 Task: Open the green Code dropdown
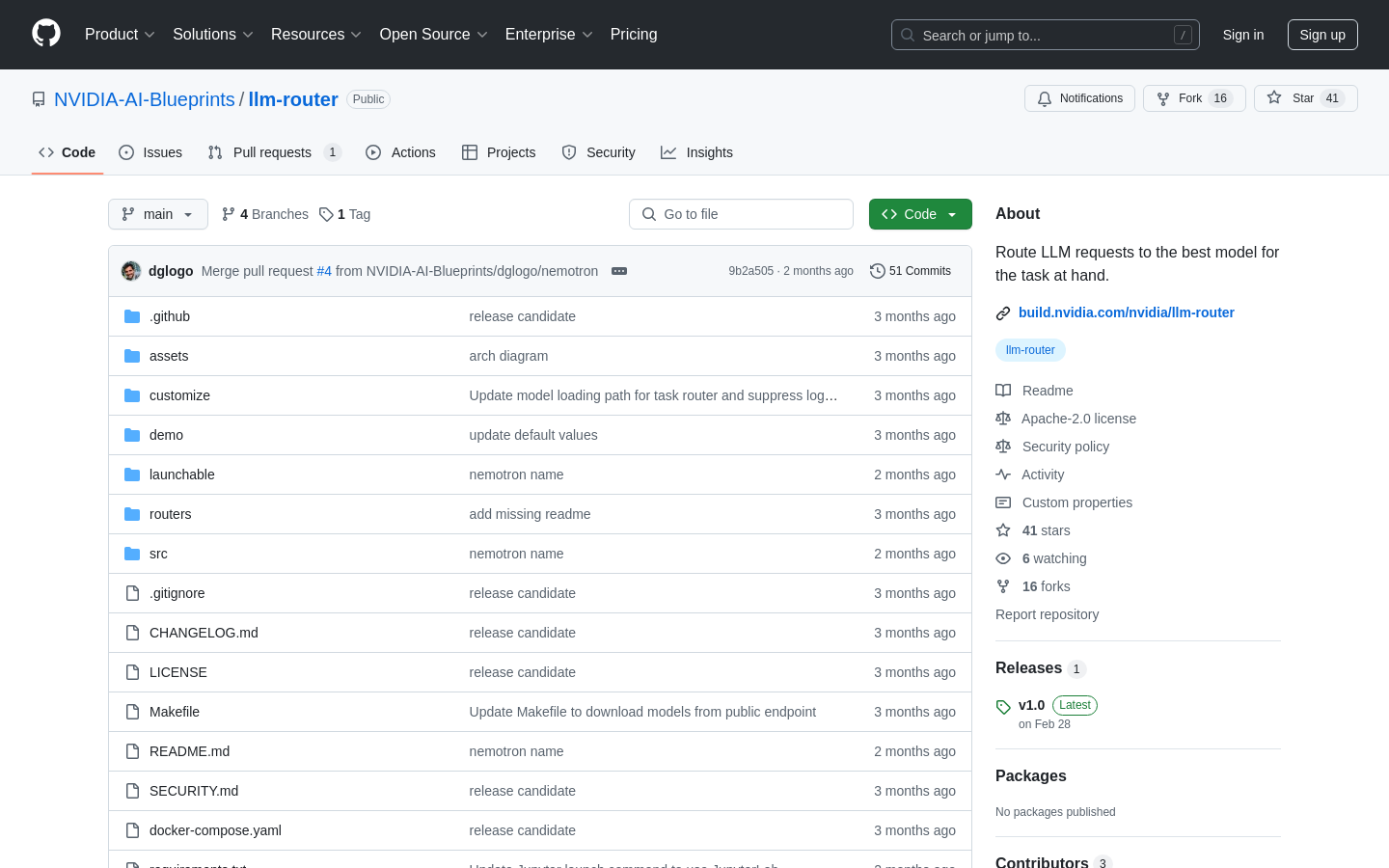point(920,214)
